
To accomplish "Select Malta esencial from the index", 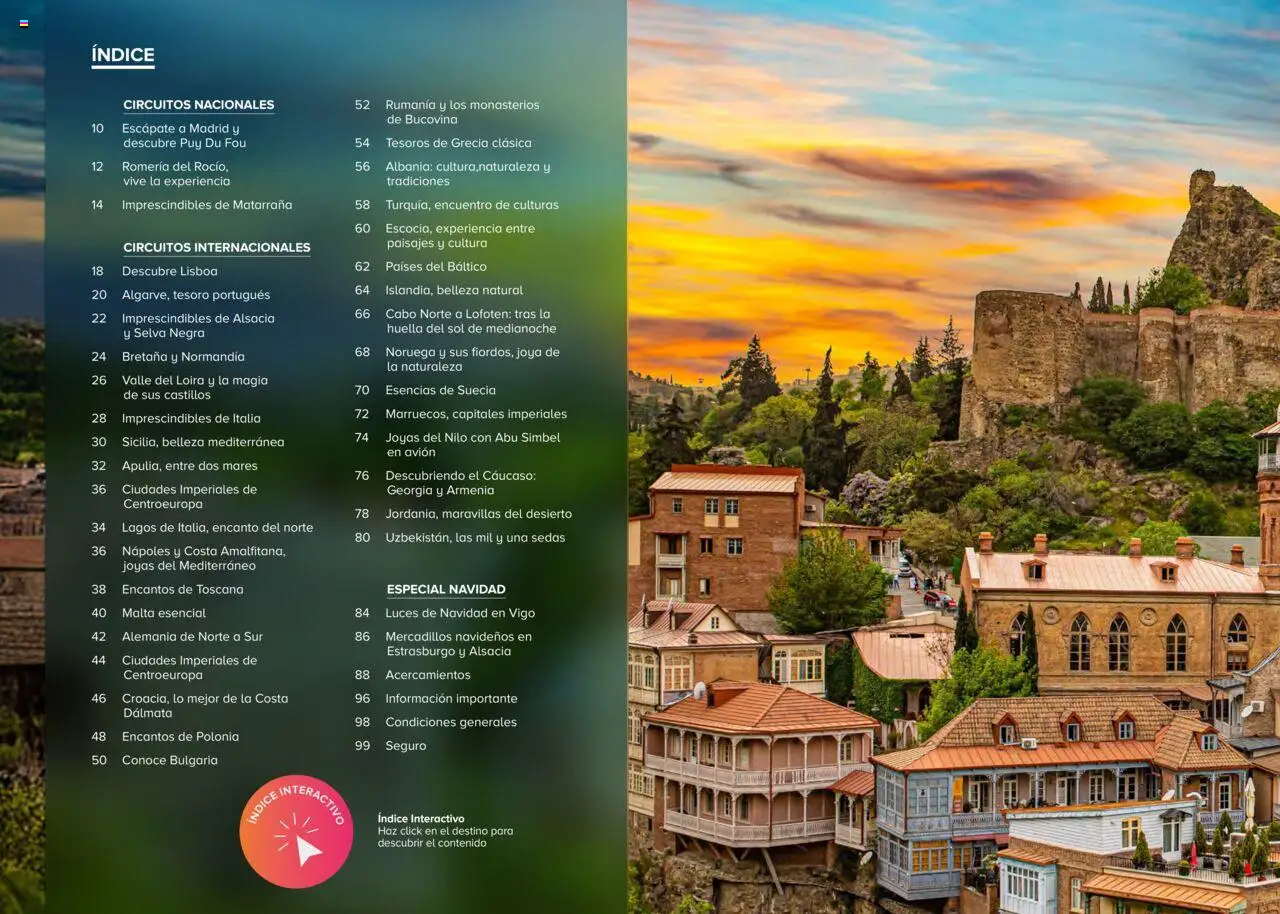I will (164, 613).
